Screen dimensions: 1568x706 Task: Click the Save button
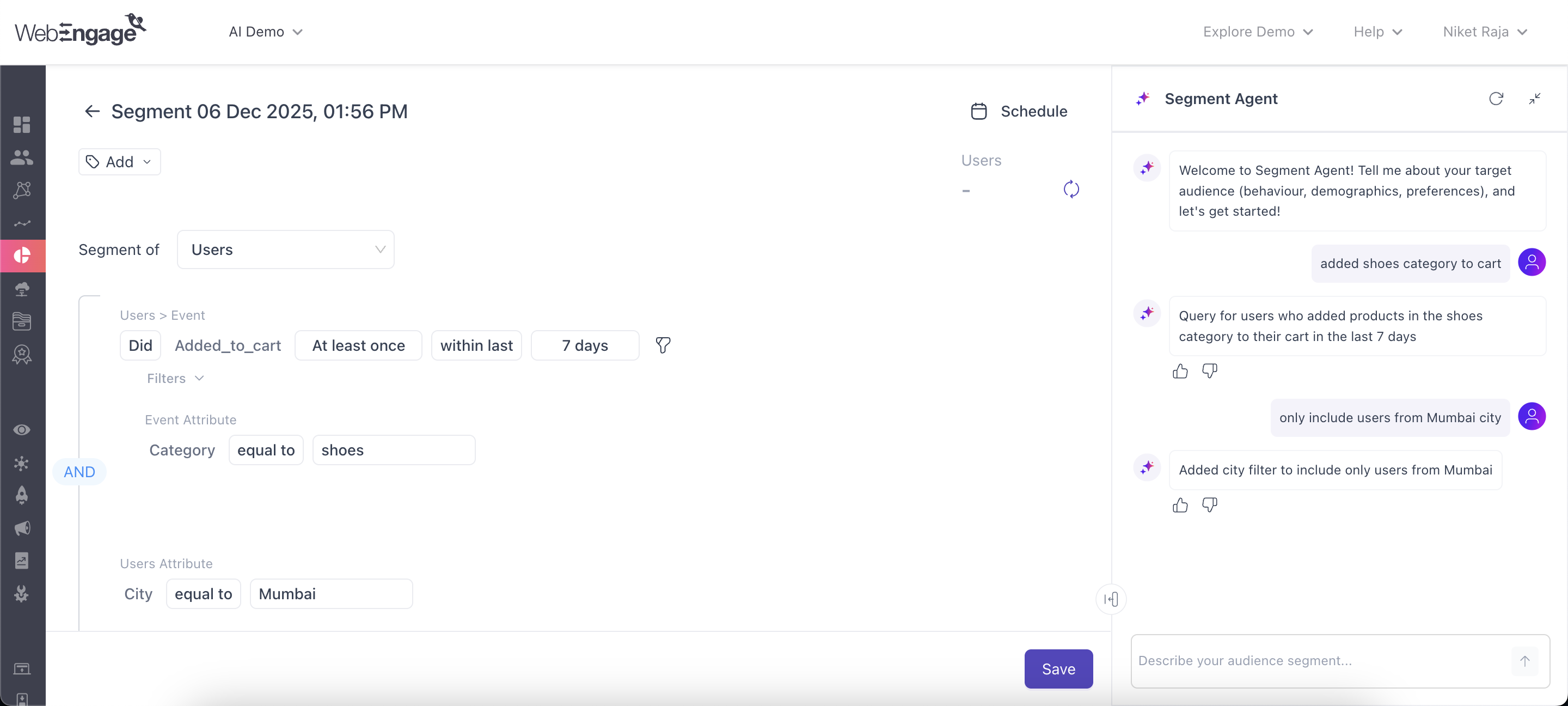(x=1058, y=669)
